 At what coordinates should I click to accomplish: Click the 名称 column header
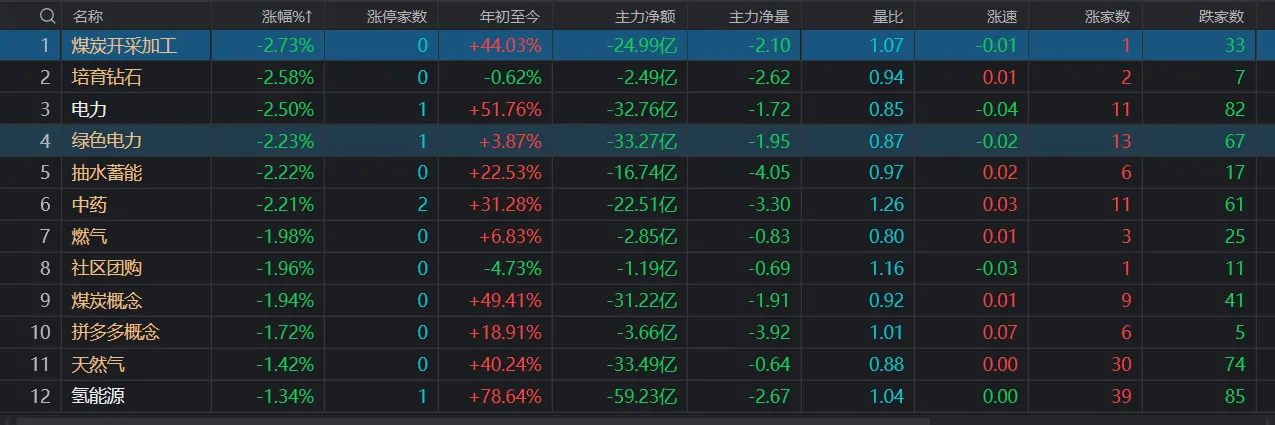(x=88, y=16)
